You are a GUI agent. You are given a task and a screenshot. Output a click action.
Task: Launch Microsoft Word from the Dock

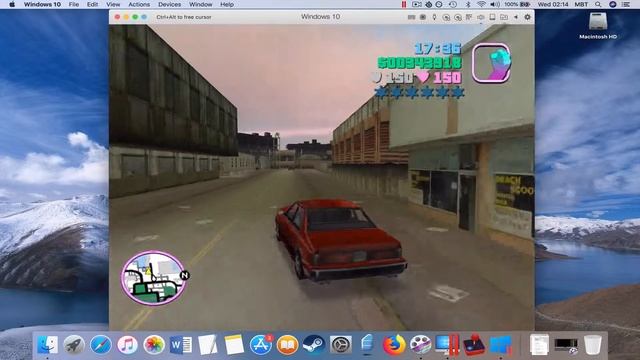tap(181, 345)
